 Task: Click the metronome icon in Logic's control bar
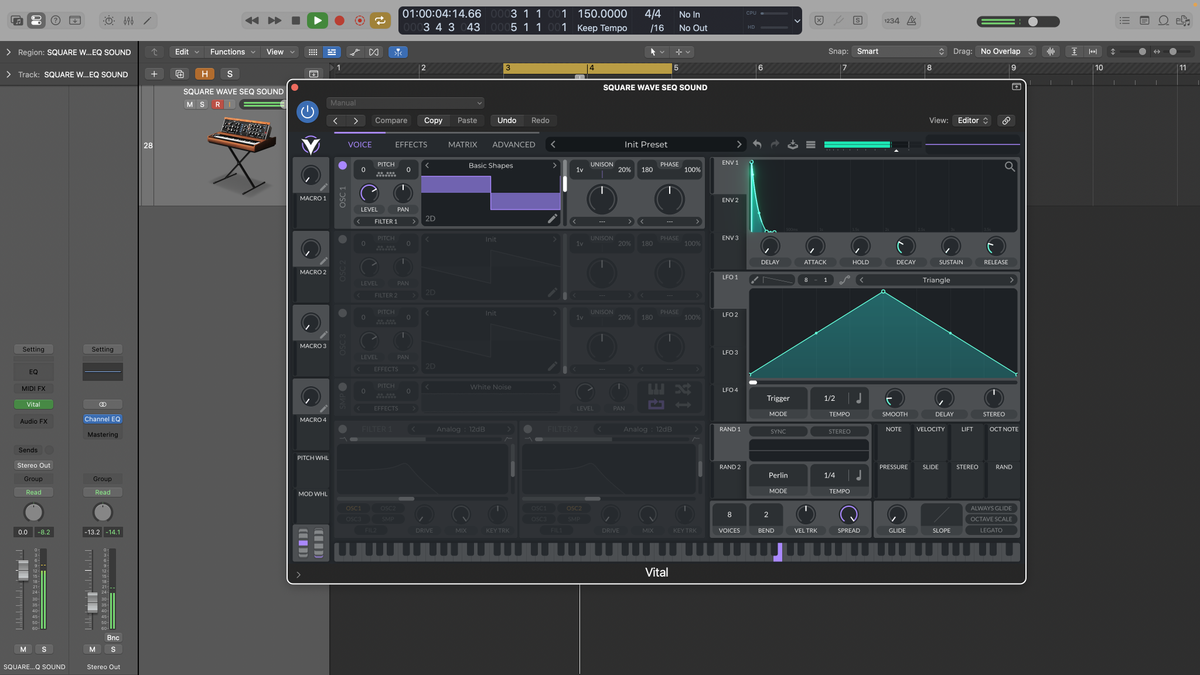point(911,21)
